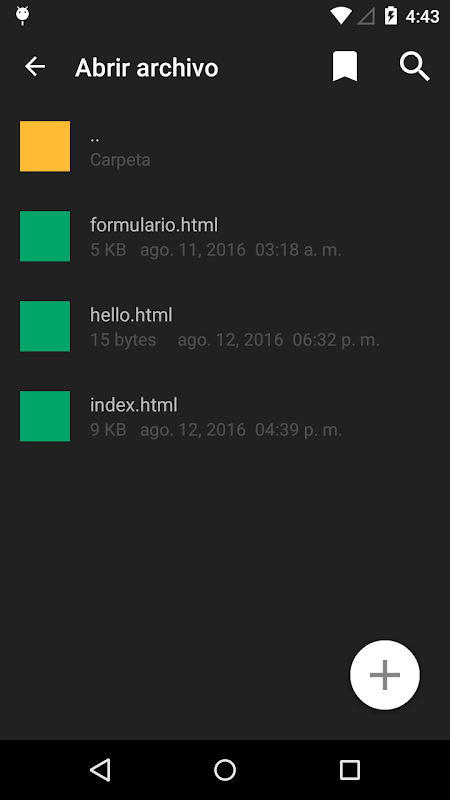Open the bookmarks icon in the top bar
Screen dimensions: 450x800
[x=345, y=66]
